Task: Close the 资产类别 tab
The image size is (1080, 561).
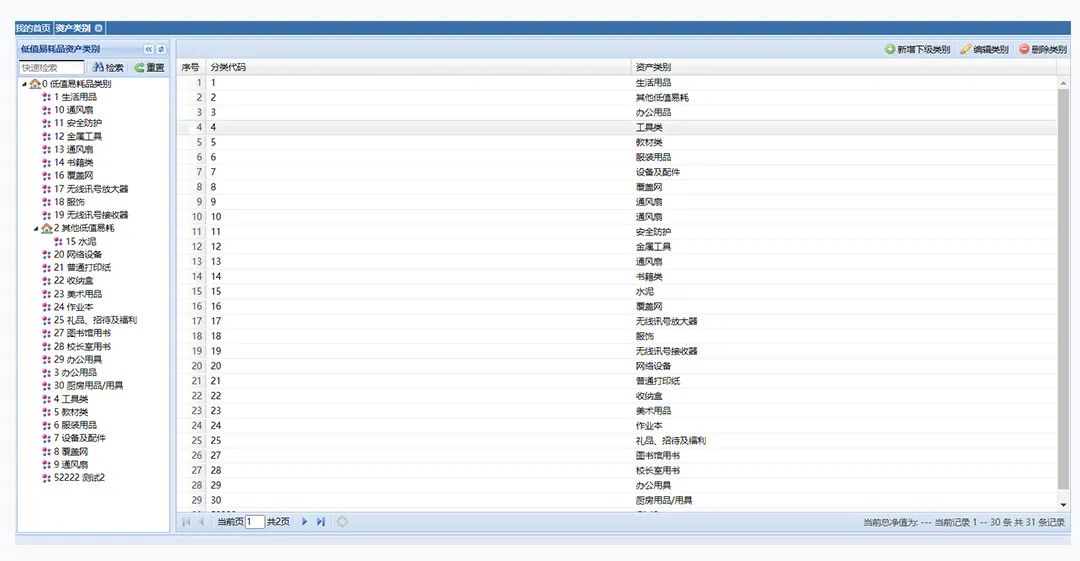Action: click(98, 28)
